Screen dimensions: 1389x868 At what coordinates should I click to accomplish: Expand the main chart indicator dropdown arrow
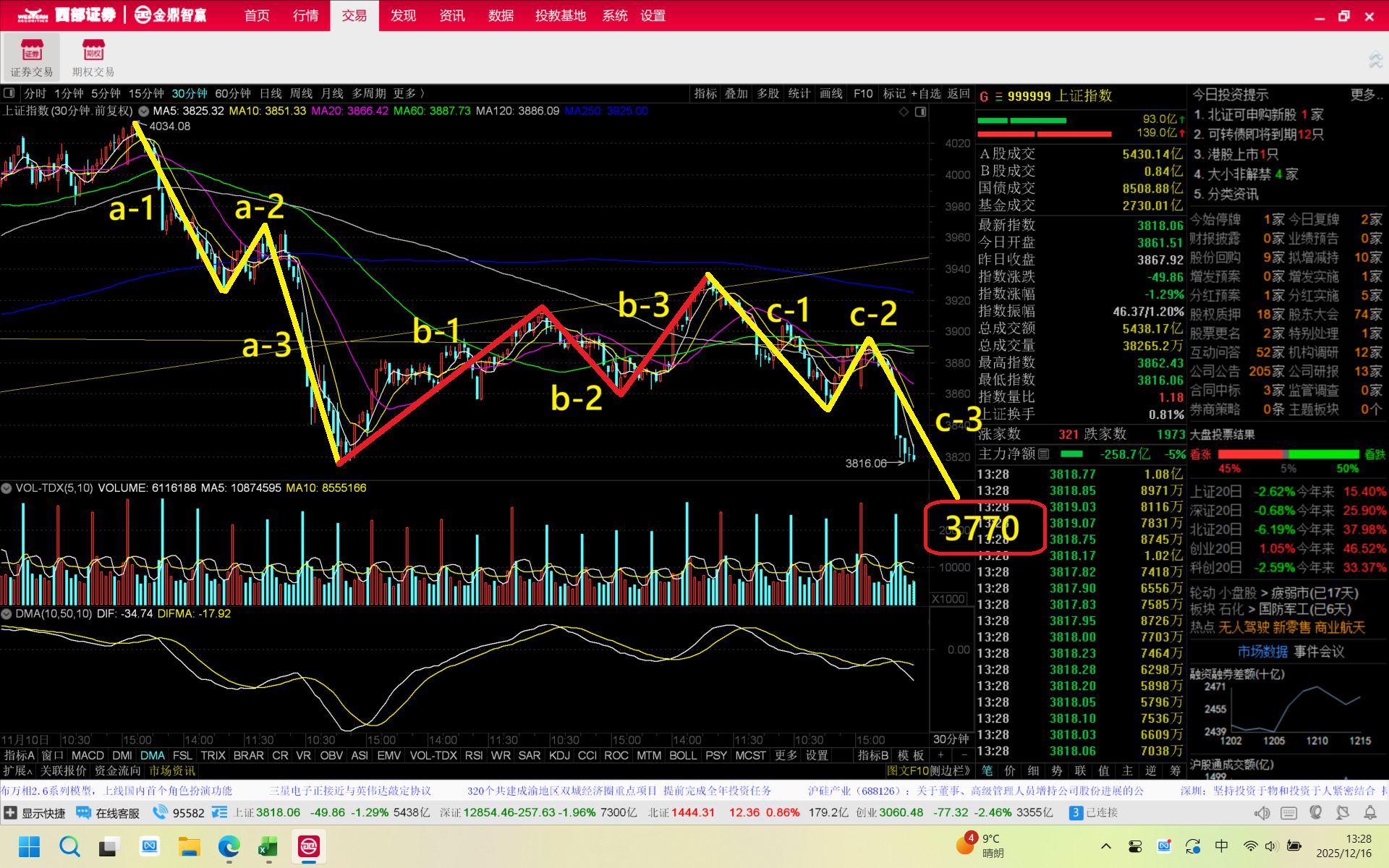tap(144, 111)
